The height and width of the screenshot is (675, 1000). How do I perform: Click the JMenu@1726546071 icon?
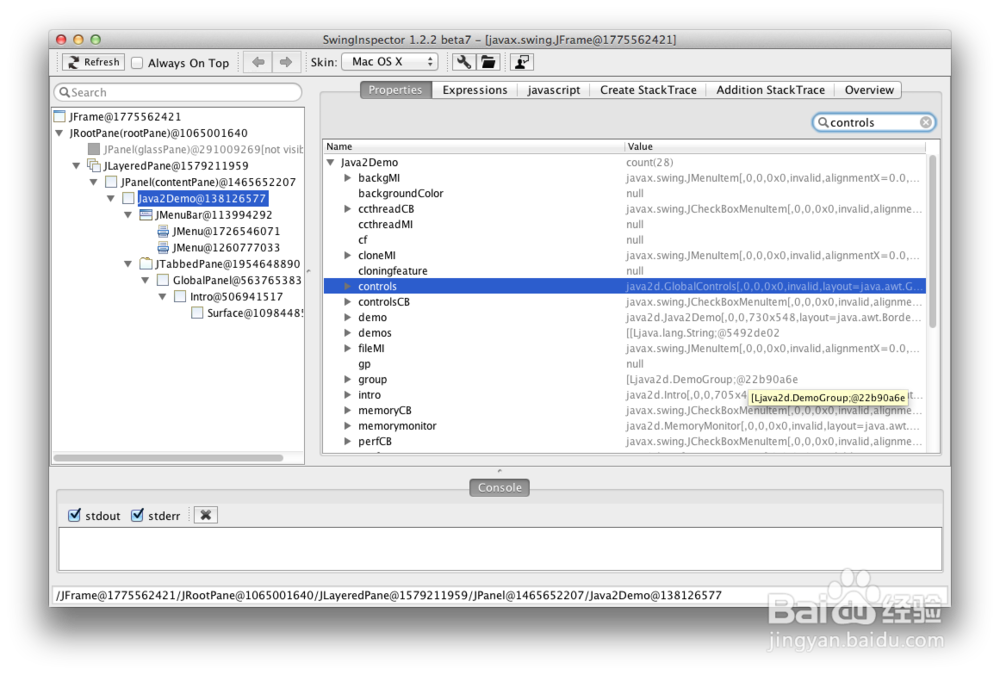(163, 231)
